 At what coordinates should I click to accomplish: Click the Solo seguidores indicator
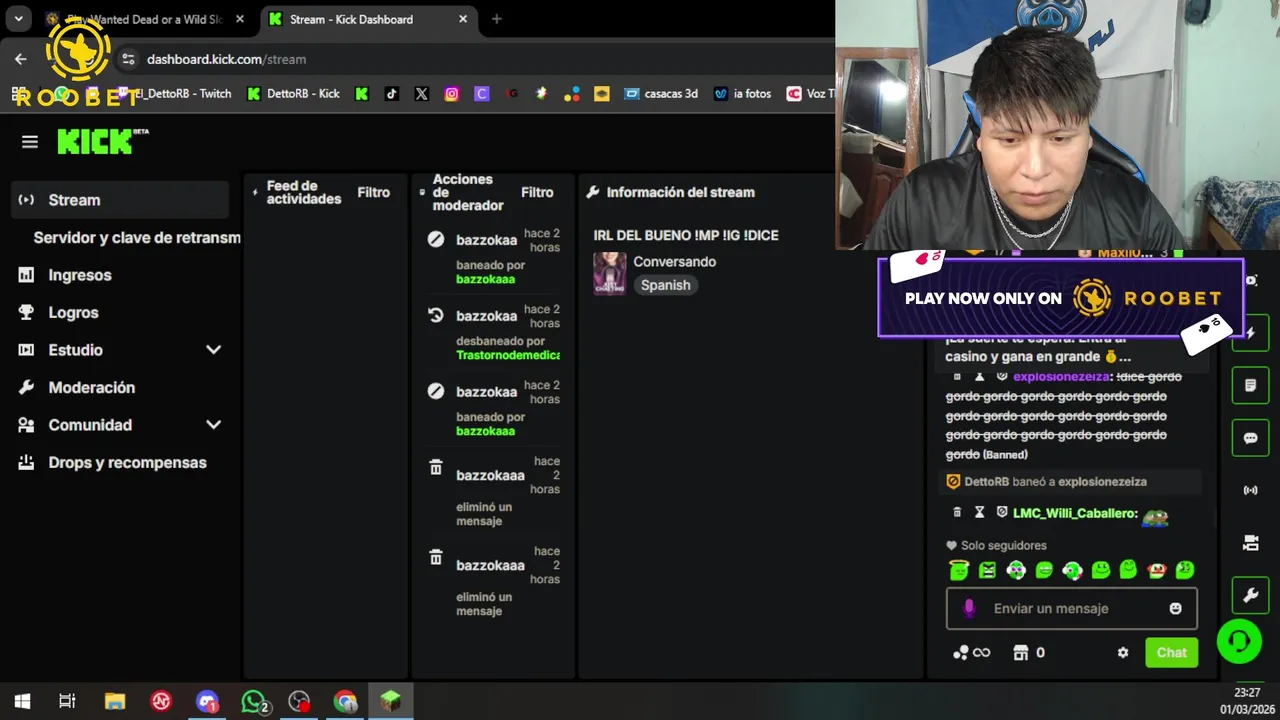(x=996, y=545)
